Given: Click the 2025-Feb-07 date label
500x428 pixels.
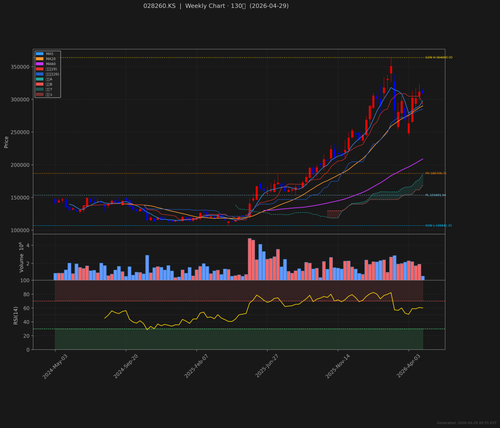Looking at the screenshot, I should coord(197,366).
